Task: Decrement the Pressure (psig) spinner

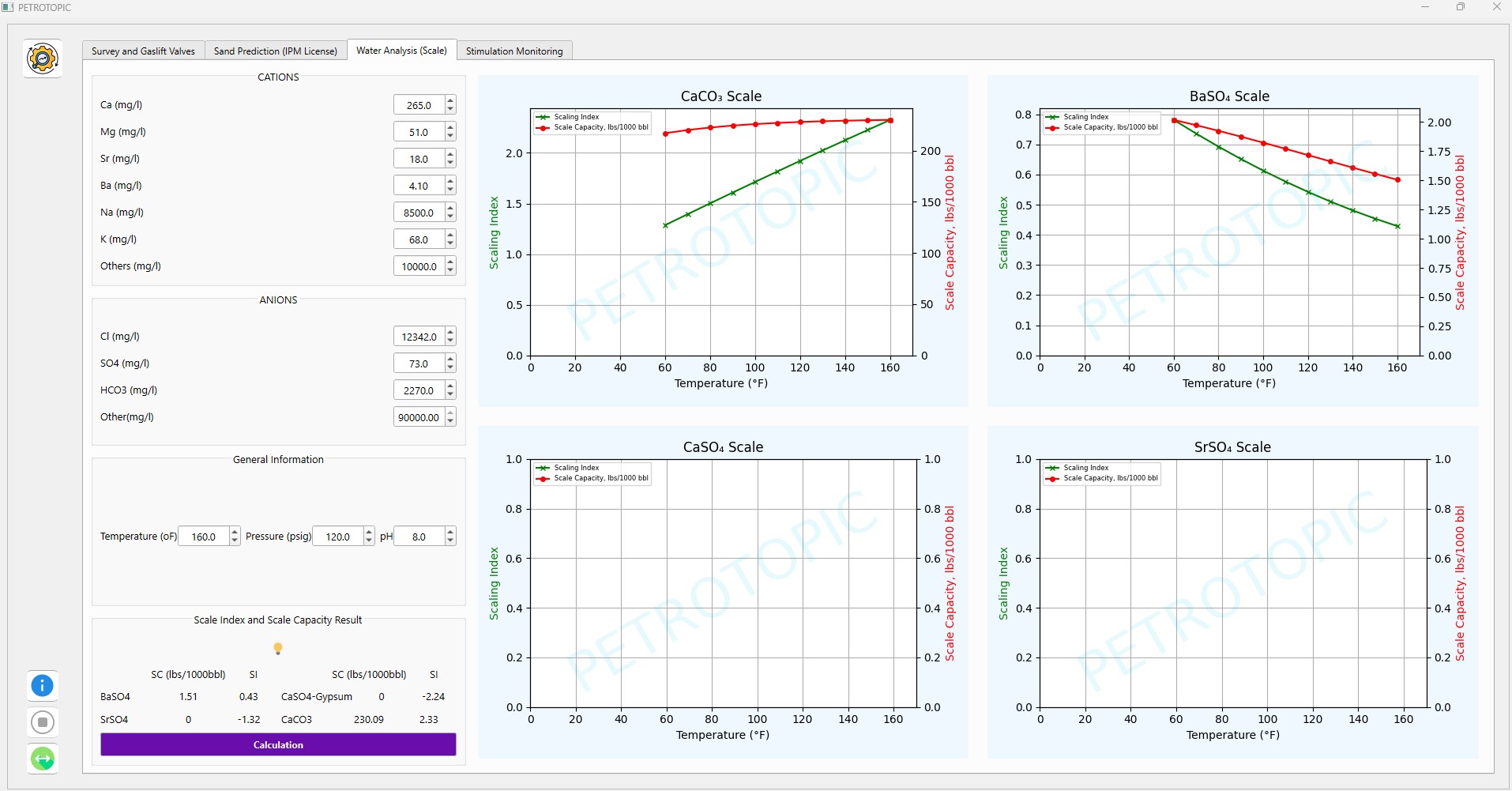Action: (369, 541)
